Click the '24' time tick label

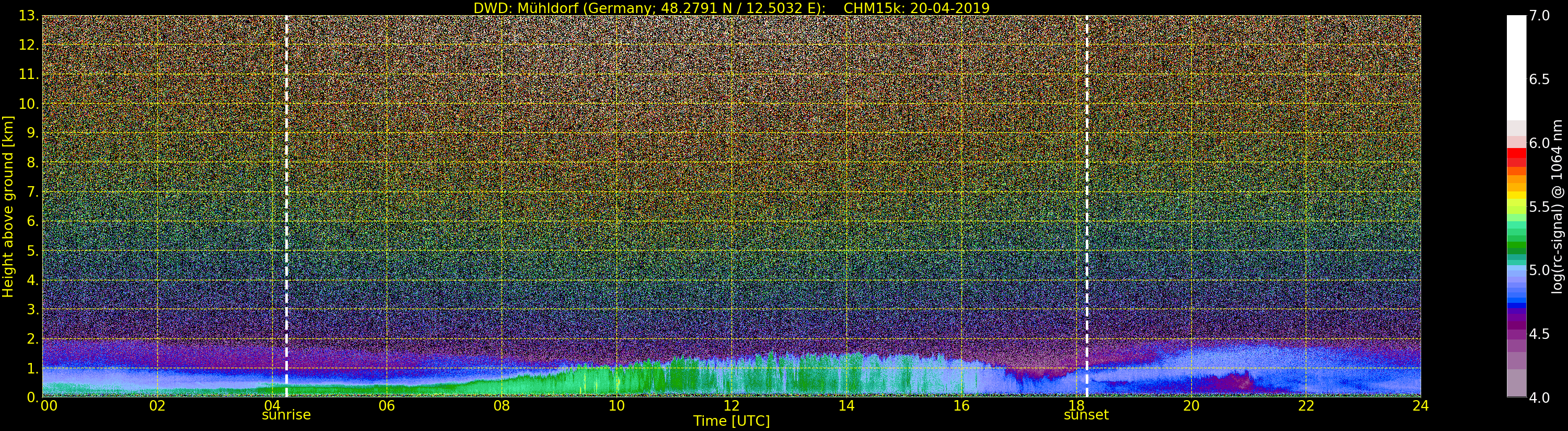click(1421, 405)
